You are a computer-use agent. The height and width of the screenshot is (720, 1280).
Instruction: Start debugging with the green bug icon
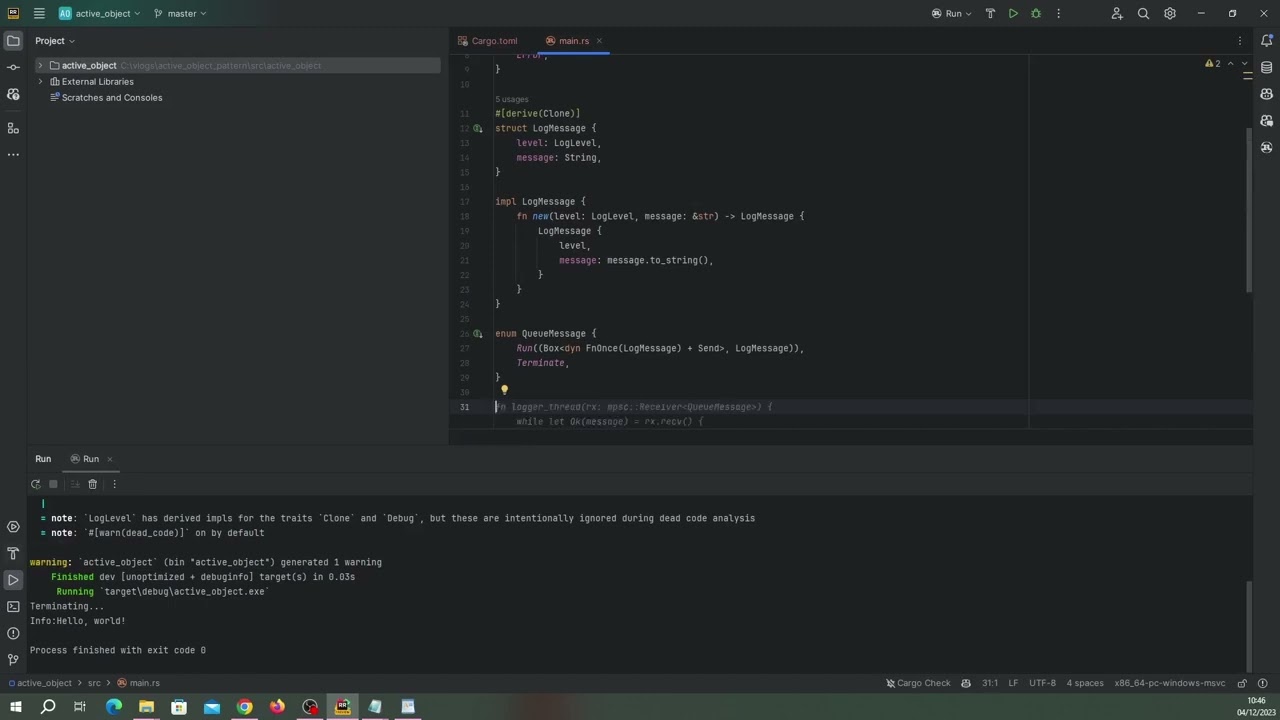coord(1036,13)
